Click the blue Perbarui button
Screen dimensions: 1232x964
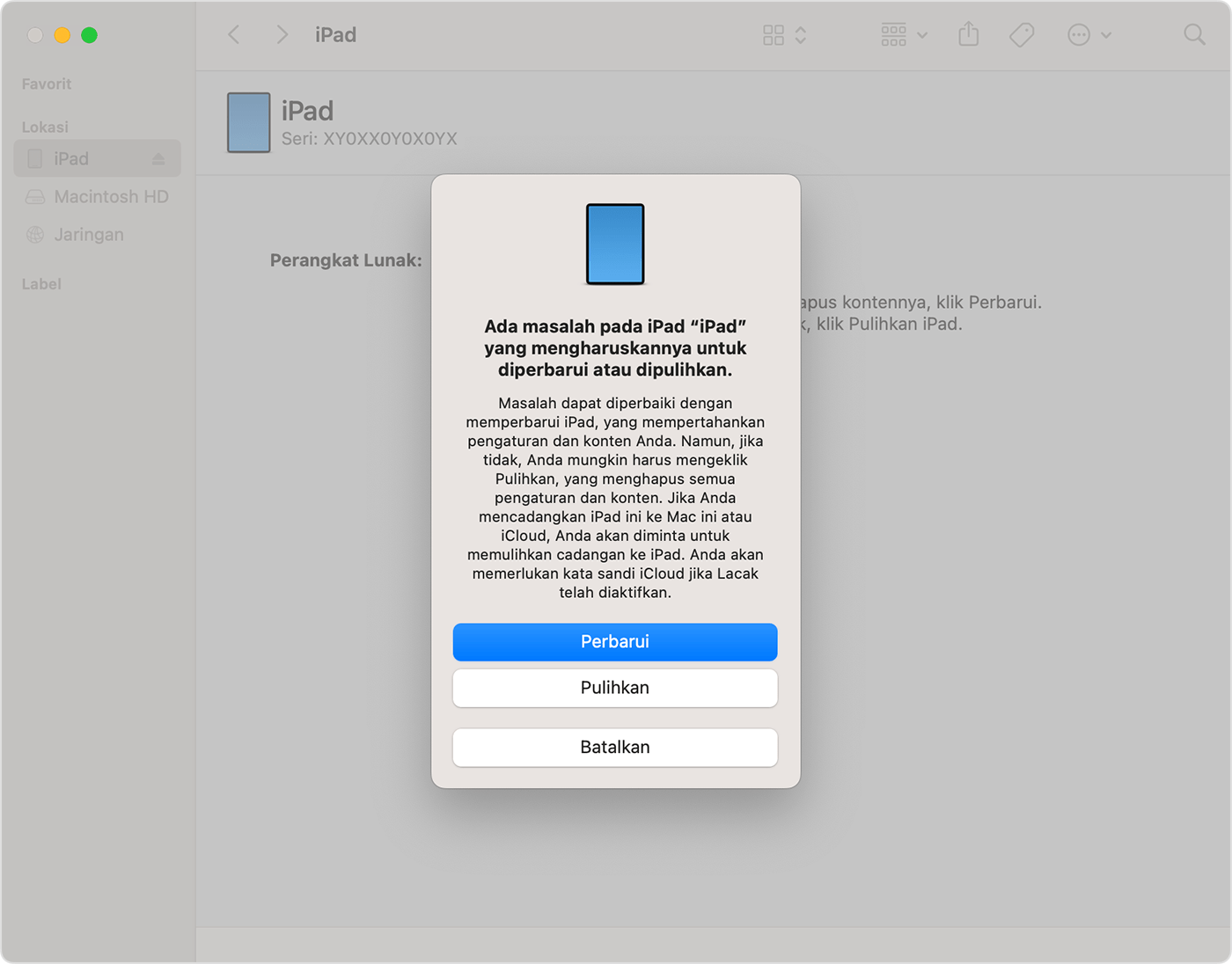(x=614, y=642)
